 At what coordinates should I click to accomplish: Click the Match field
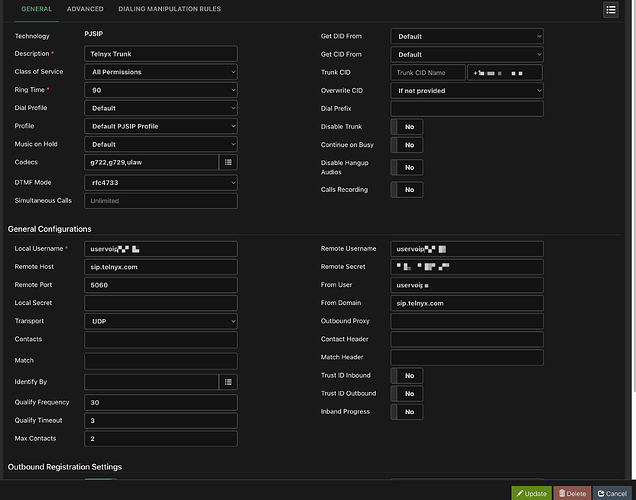click(161, 361)
